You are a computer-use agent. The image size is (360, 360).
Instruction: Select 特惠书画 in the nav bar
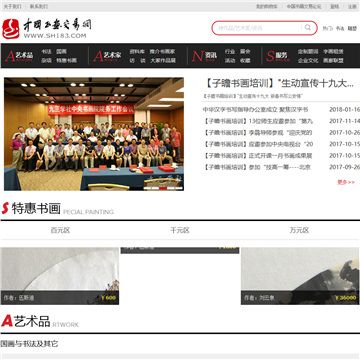coord(66,61)
